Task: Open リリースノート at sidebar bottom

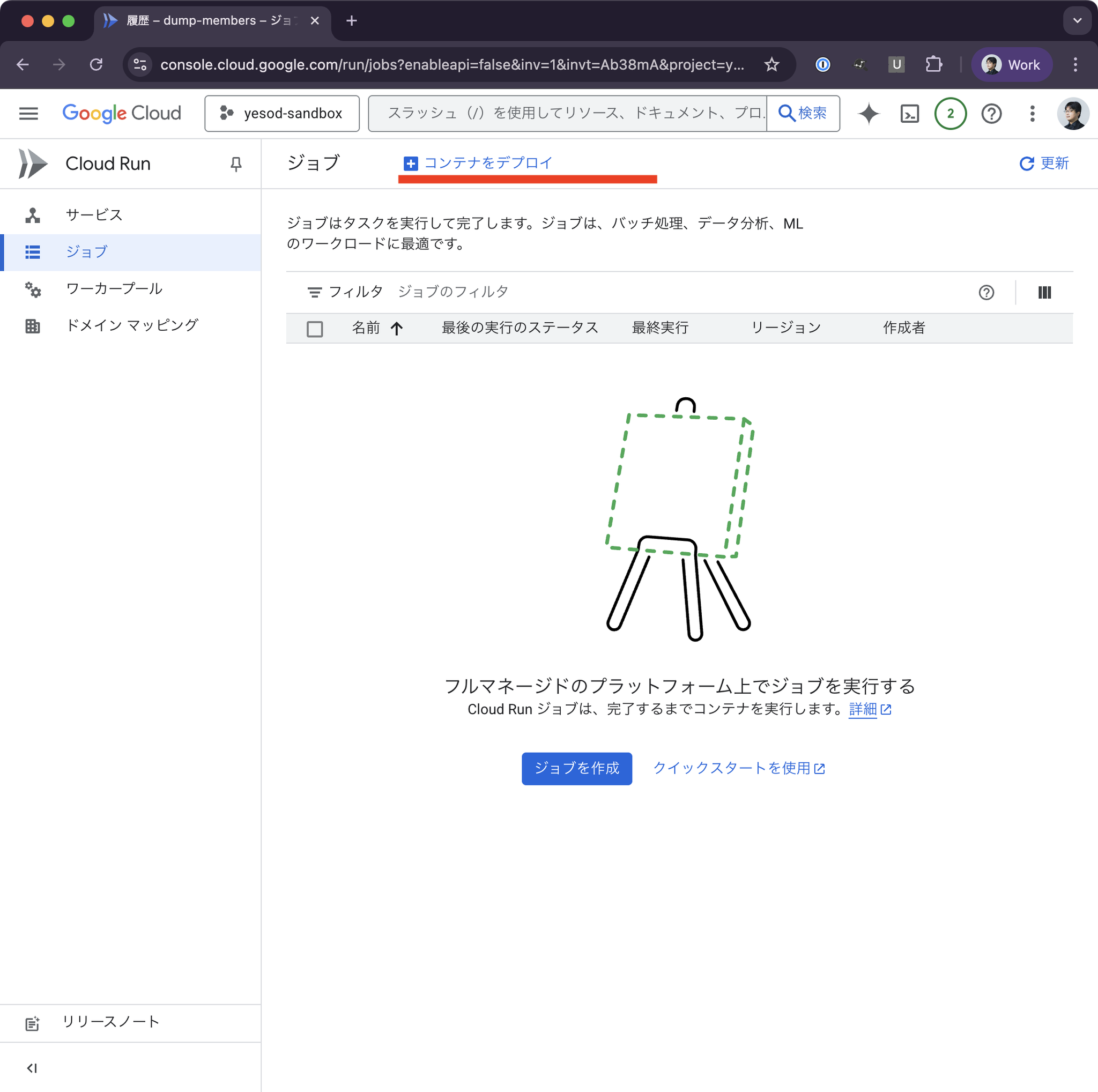Action: pyautogui.click(x=131, y=1022)
